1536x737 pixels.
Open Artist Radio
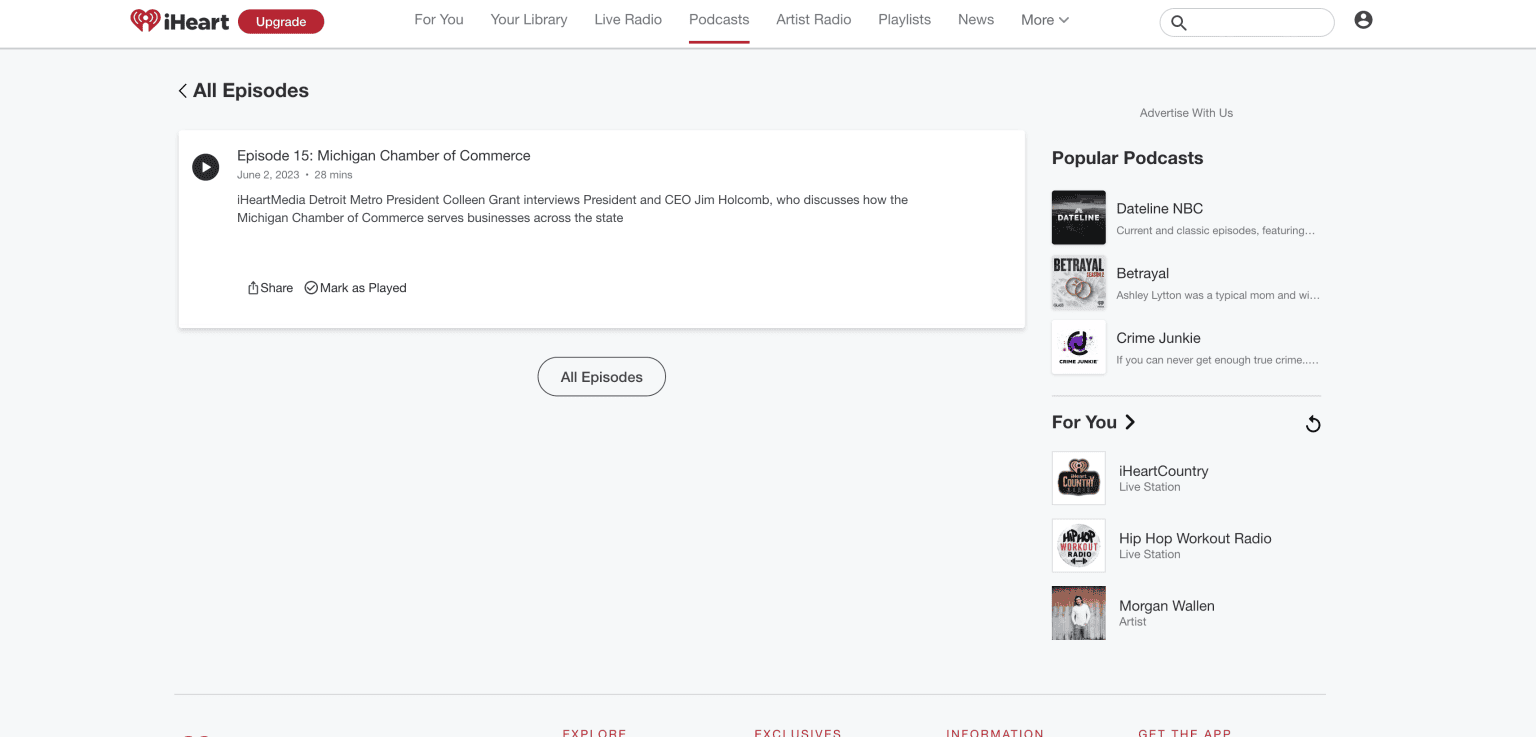[814, 20]
